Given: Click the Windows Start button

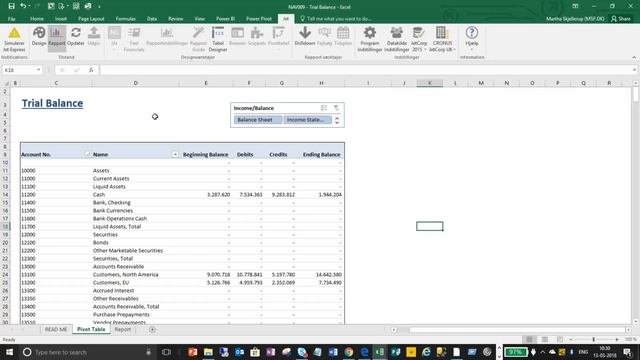Looking at the screenshot, I should (9, 352).
